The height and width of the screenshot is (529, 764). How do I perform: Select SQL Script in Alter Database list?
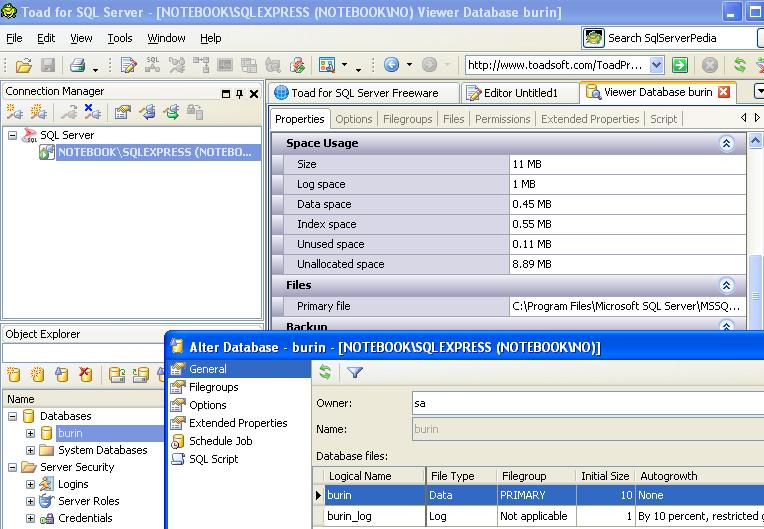[x=213, y=459]
